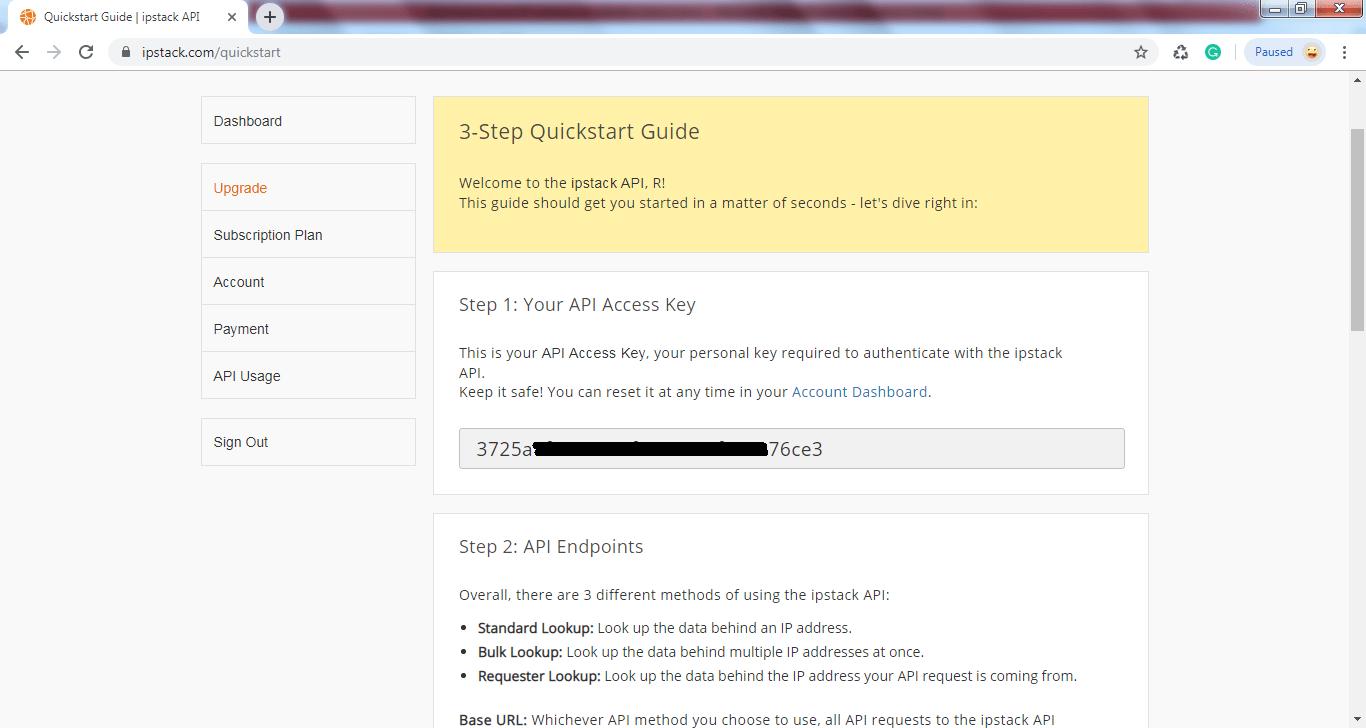The image size is (1366, 728).
Task: Click the Paused profile button
Action: [1285, 52]
